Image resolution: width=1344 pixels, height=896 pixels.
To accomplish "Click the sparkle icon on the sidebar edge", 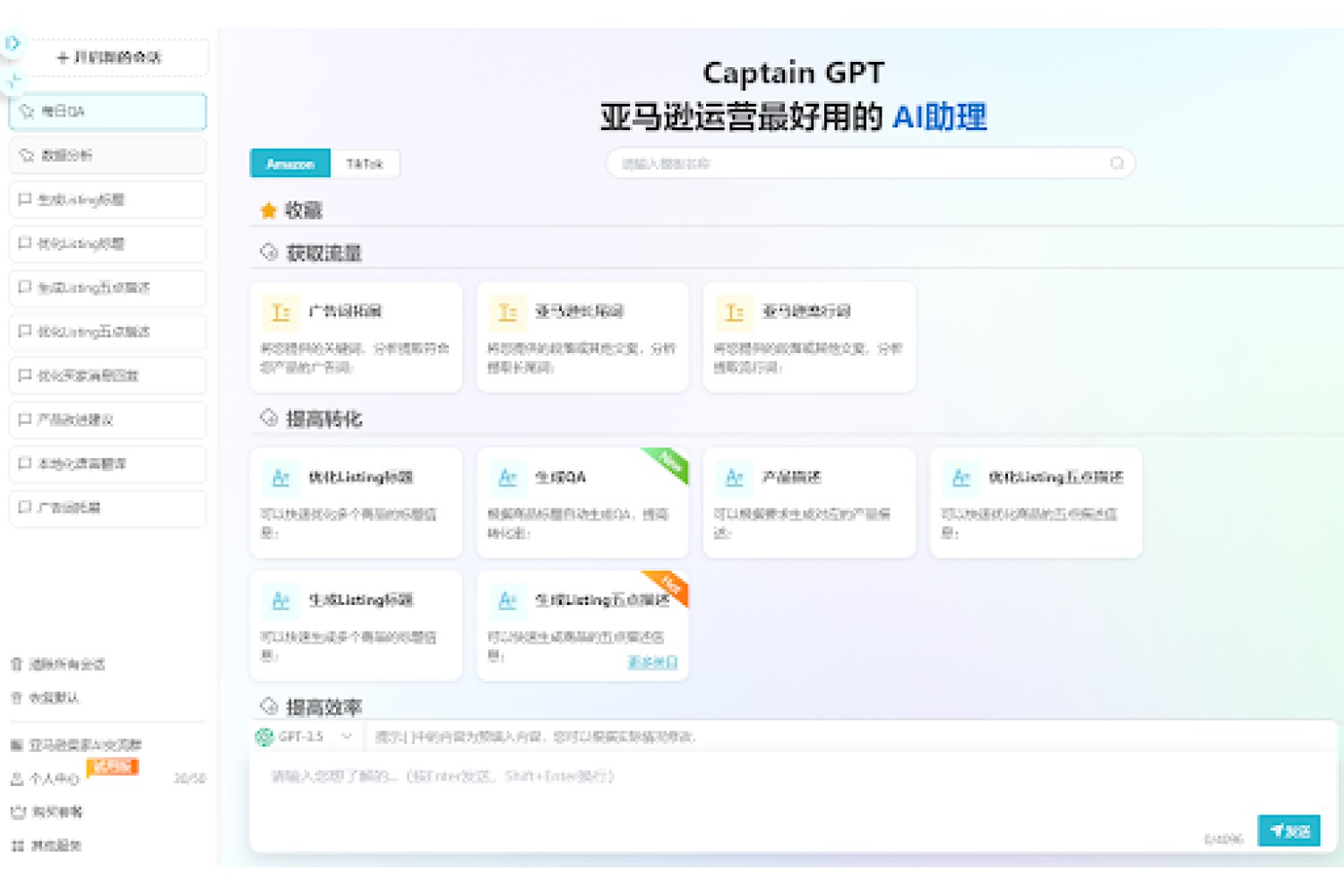I will pyautogui.click(x=13, y=82).
